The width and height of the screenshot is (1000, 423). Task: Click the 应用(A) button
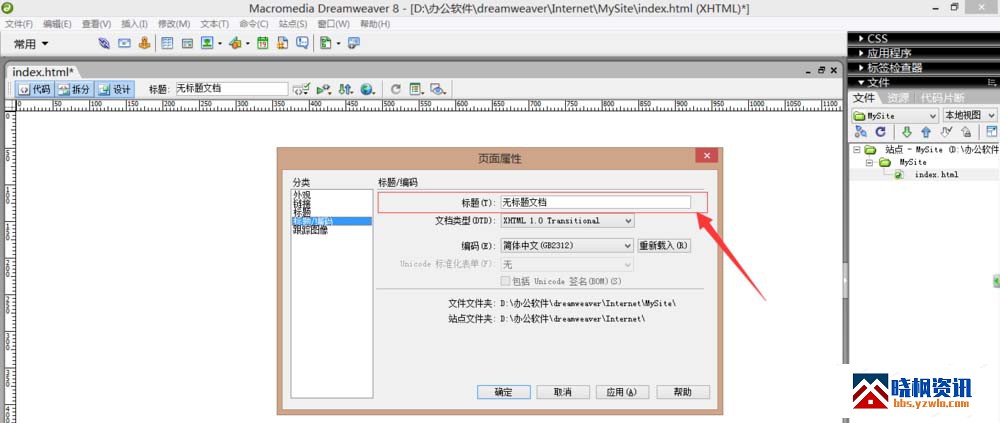tap(622, 392)
